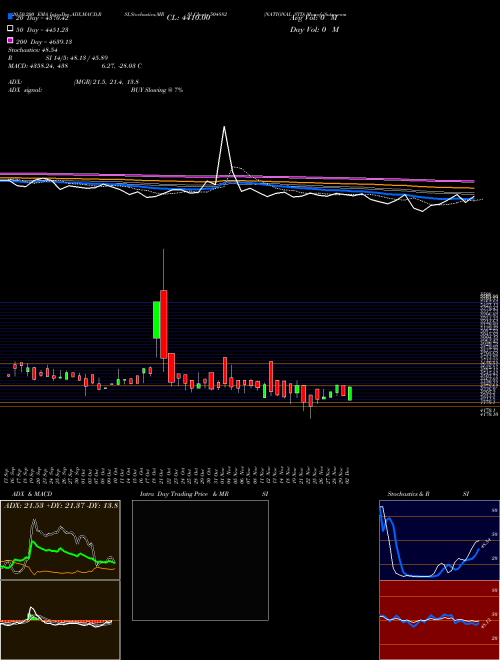This screenshot has width=500, height=660.
Task: Click the last green candlestick at 02 Dec
Action: pos(350,394)
